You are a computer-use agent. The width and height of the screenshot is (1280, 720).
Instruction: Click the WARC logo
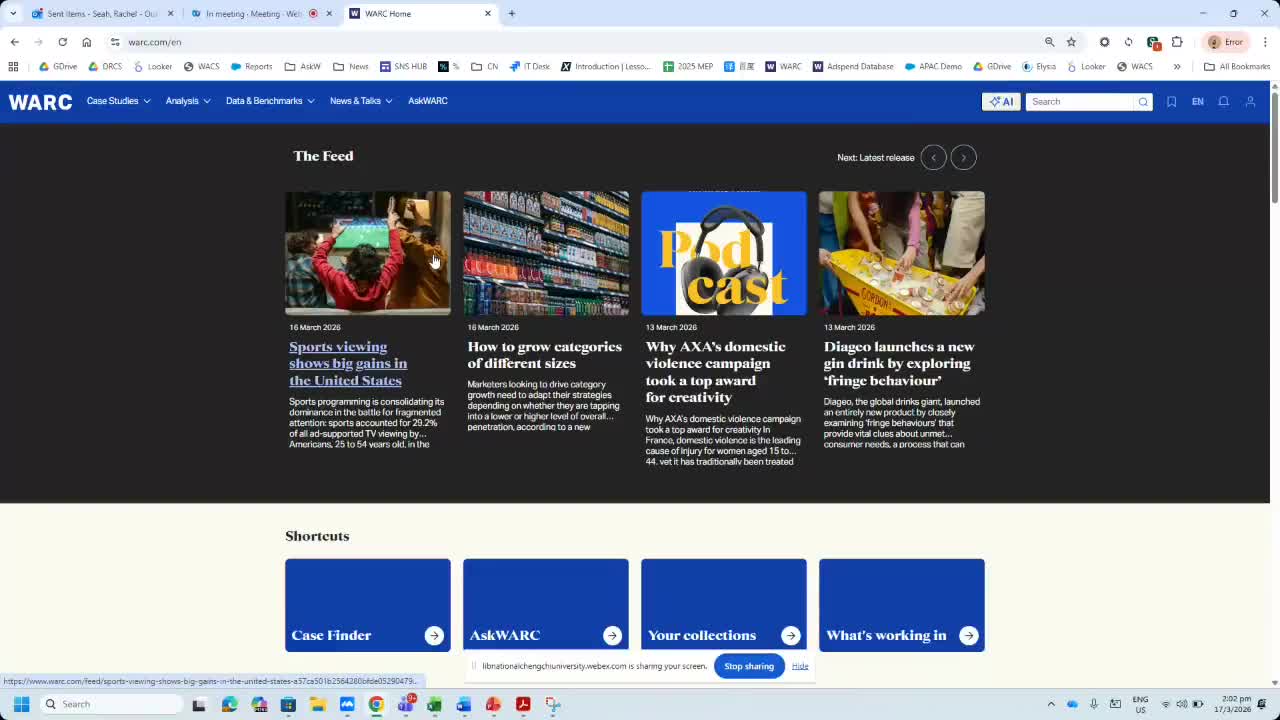pyautogui.click(x=40, y=101)
